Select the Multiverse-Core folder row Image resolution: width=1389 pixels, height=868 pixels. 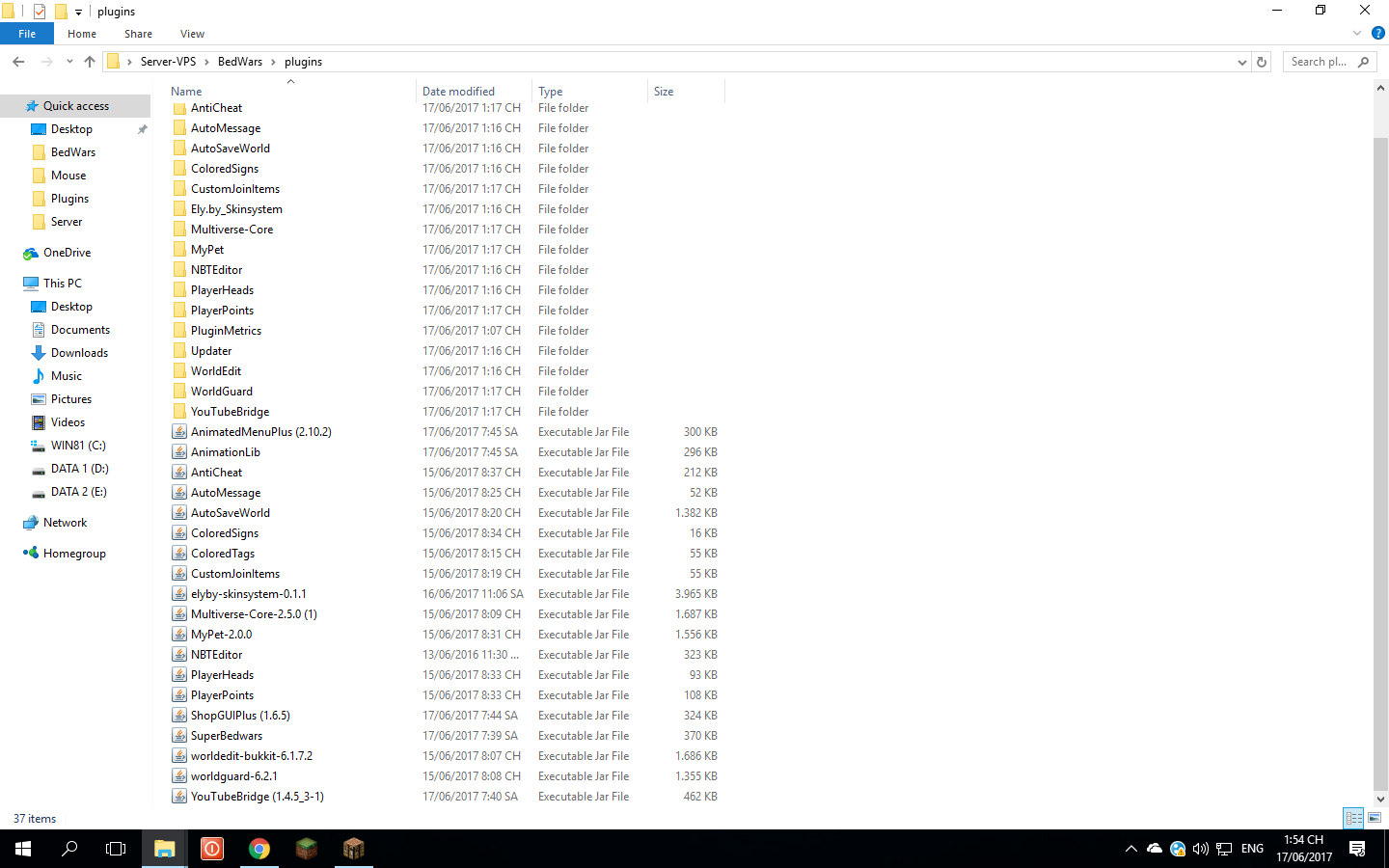pos(447,230)
